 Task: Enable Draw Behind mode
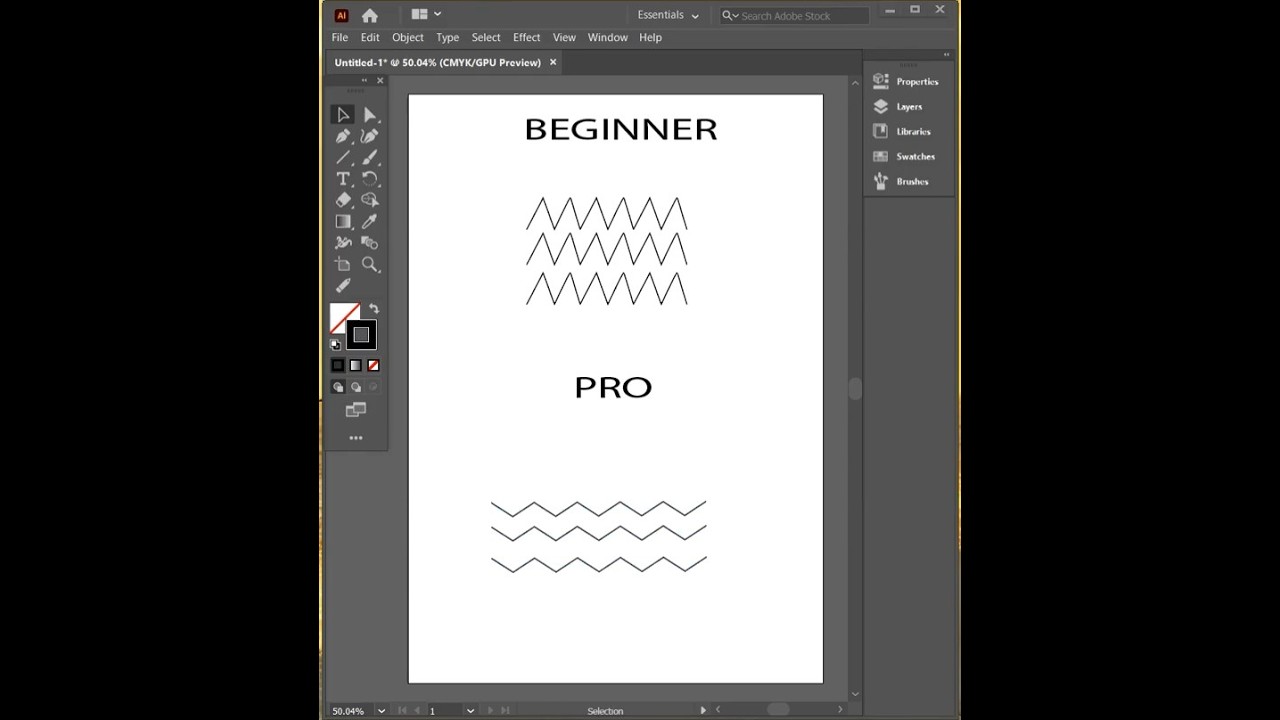coord(355,387)
